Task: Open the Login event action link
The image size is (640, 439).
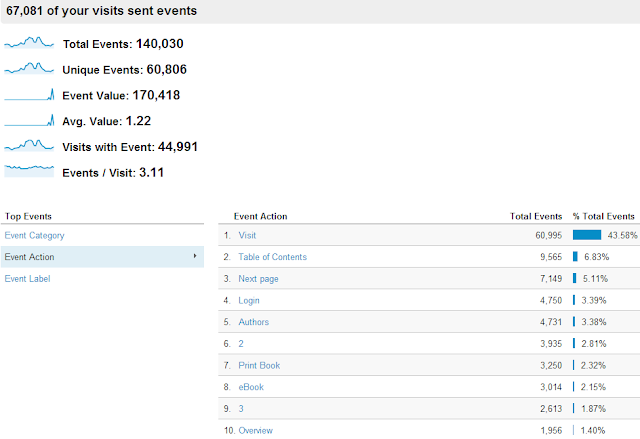Action: coord(249,300)
